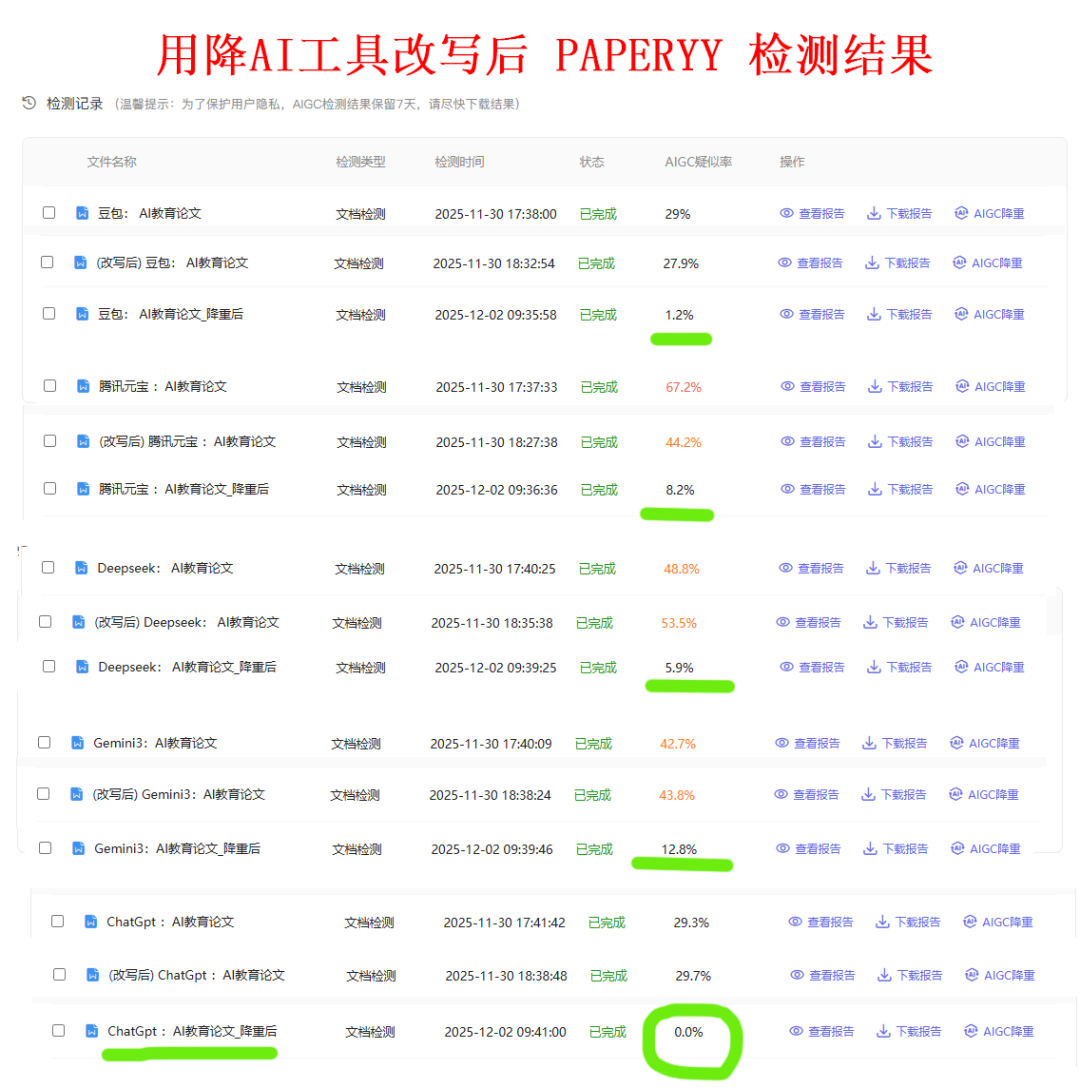Click AIGC降重 icon for Deepseek original row
The image size is (1080, 1088).
(961, 568)
